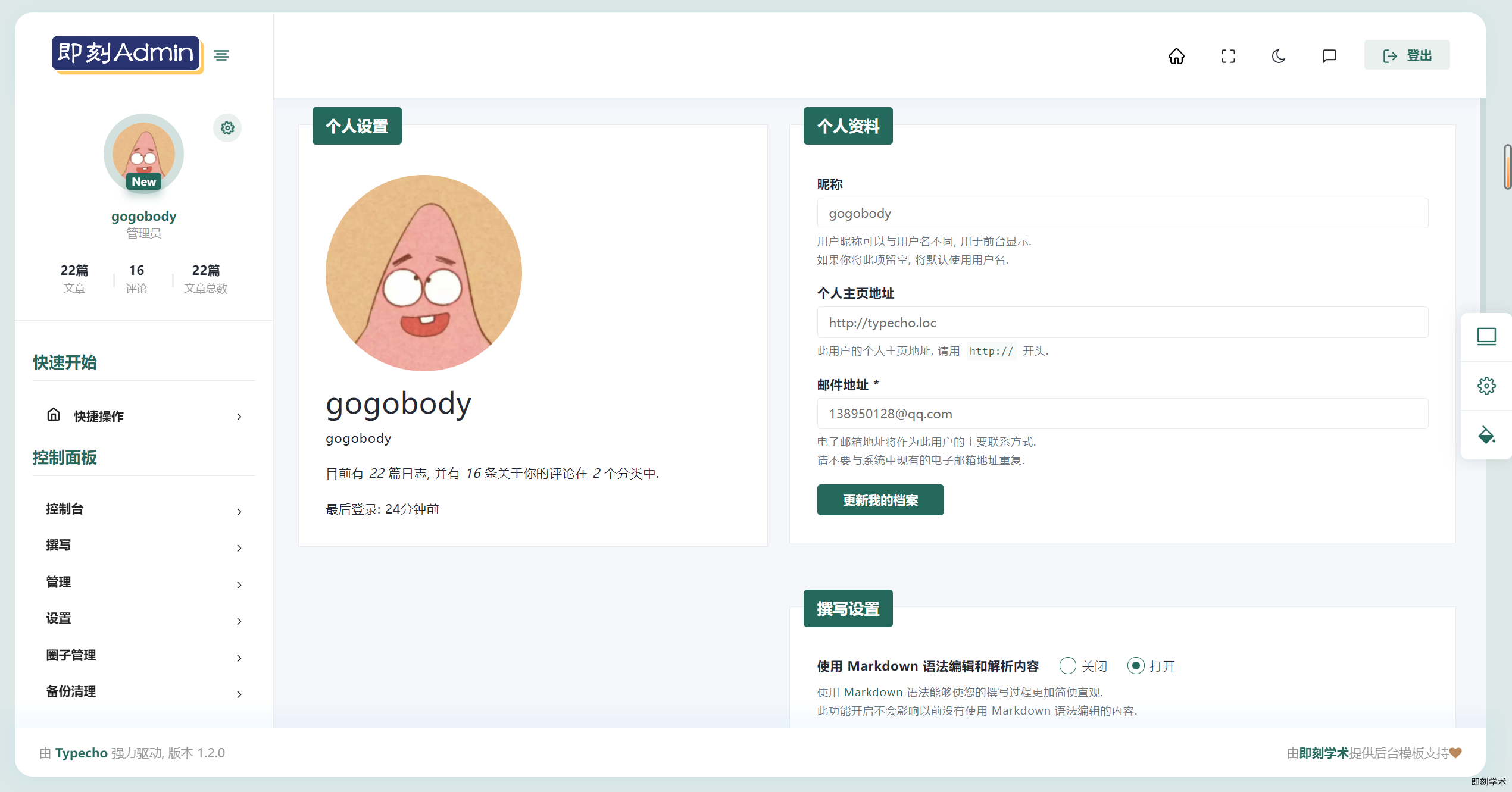The image size is (1512, 792).
Task: Expand the 管理 chevron
Action: click(x=239, y=585)
